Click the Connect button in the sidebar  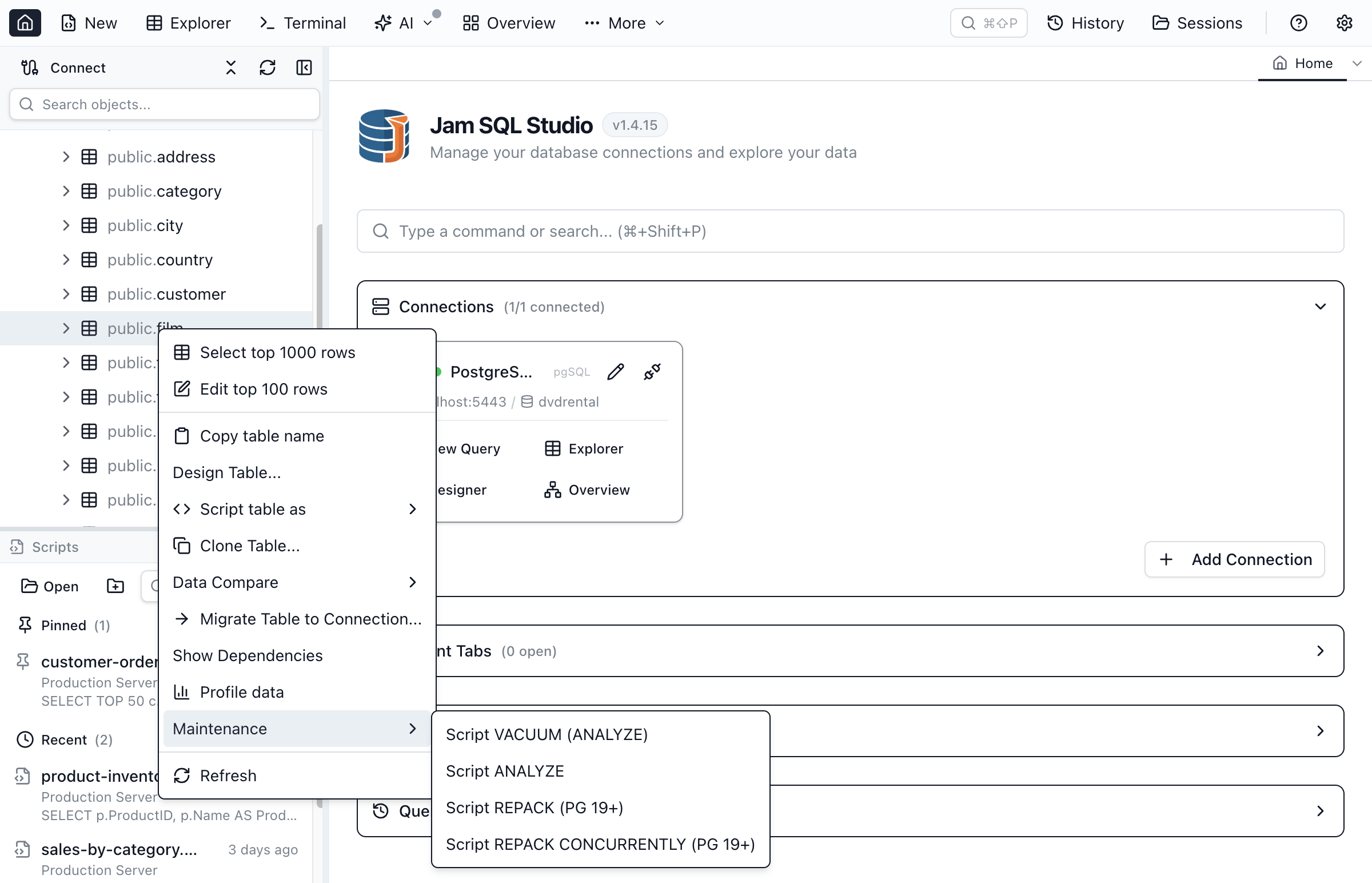[x=63, y=67]
